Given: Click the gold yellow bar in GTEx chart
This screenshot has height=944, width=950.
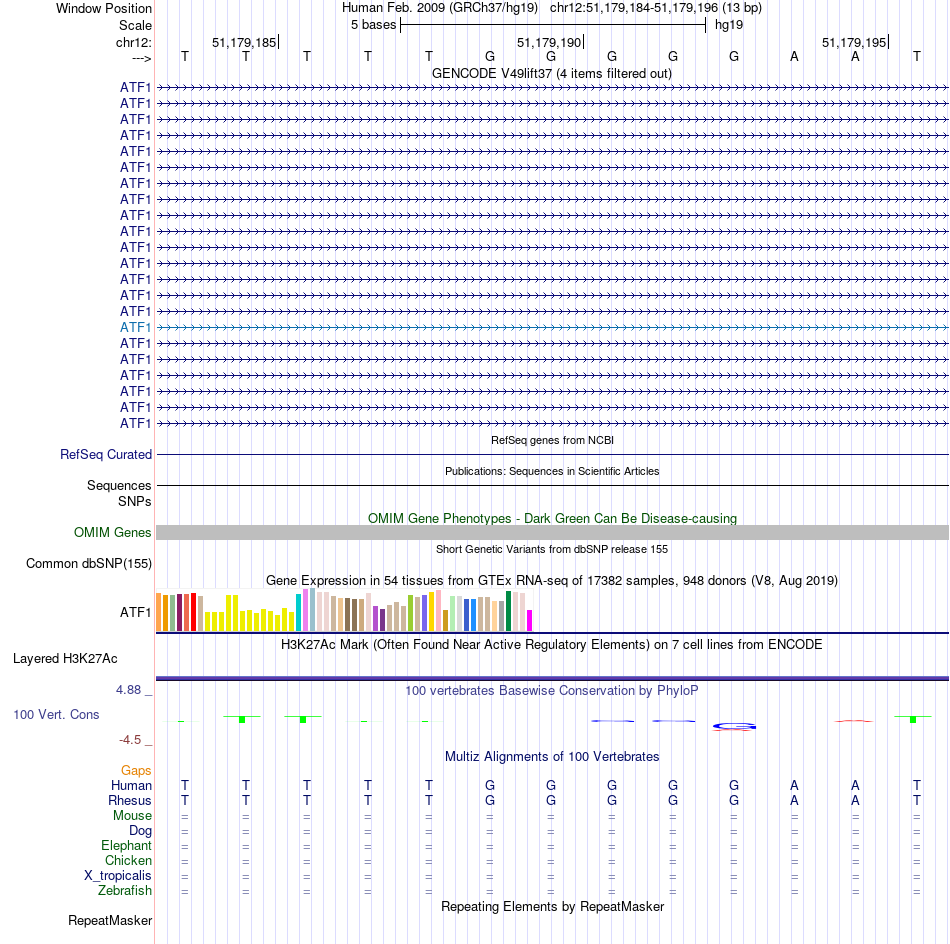Looking at the screenshot, I should 431,612.
